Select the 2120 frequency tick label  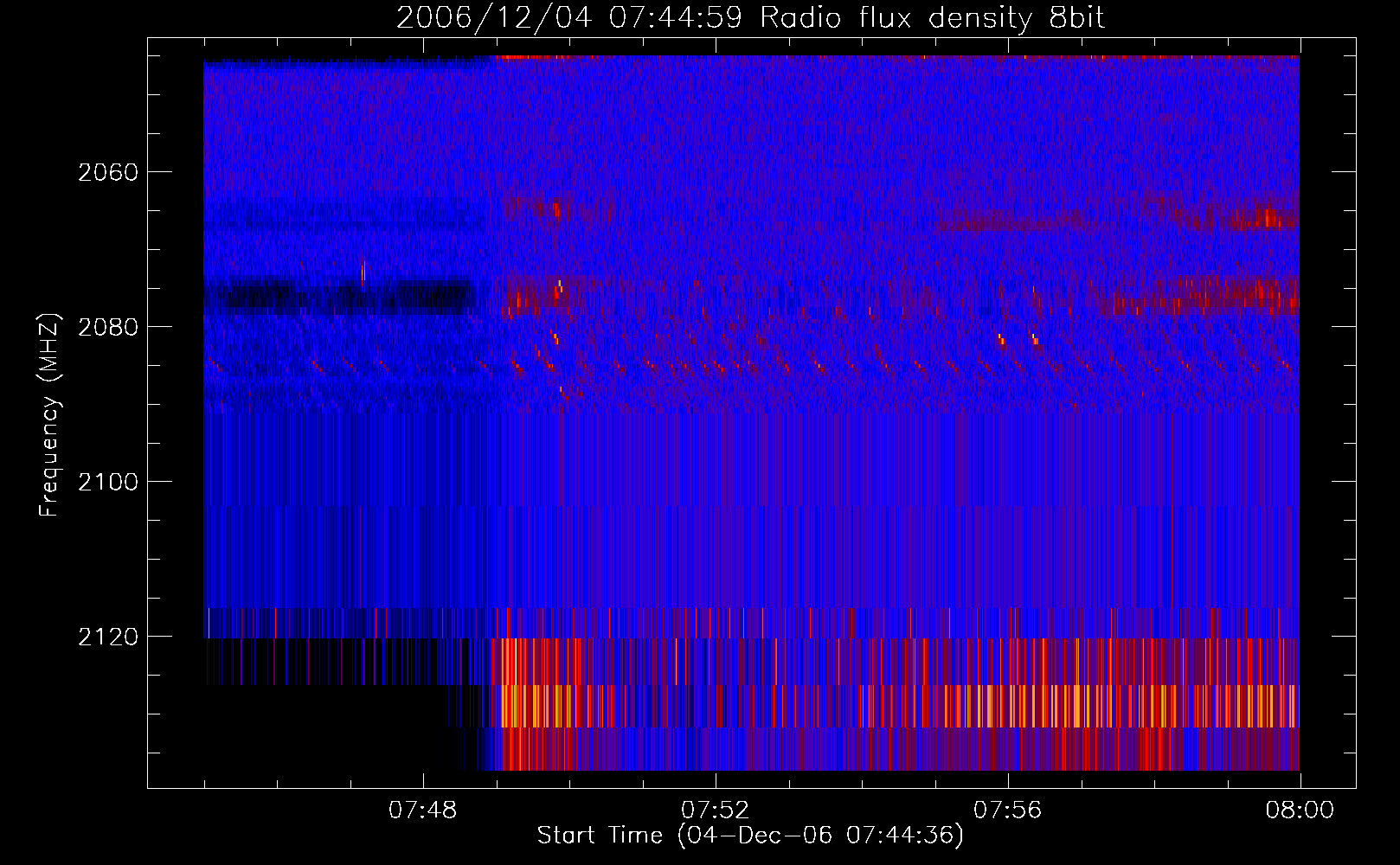coord(108,637)
